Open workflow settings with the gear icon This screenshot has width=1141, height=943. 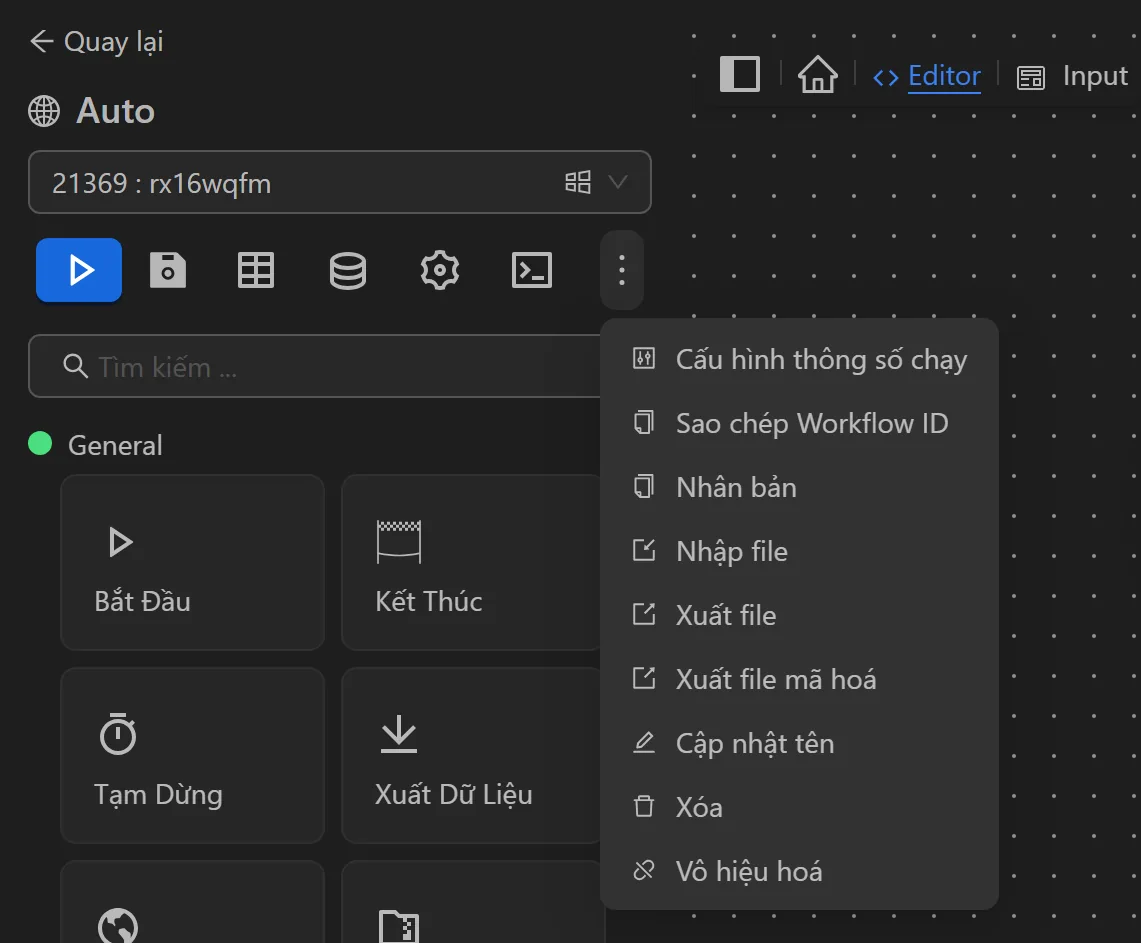pos(439,269)
